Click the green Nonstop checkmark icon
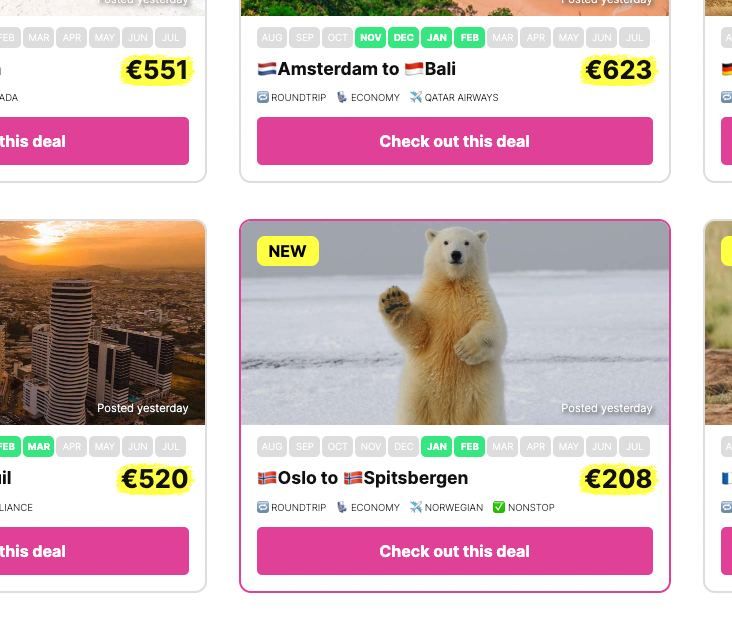Image resolution: width=732 pixels, height=630 pixels. (x=499, y=507)
